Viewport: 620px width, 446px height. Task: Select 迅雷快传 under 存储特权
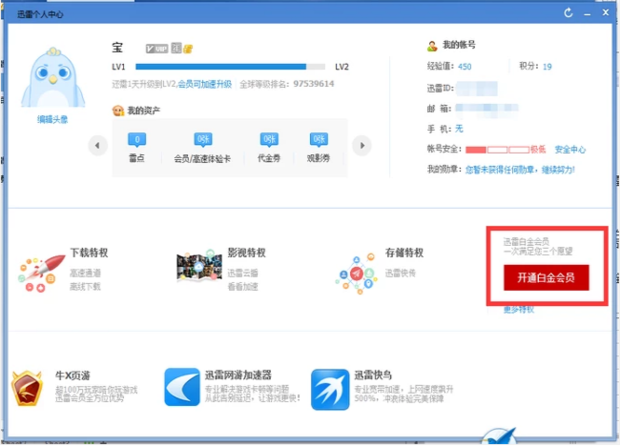400,273
